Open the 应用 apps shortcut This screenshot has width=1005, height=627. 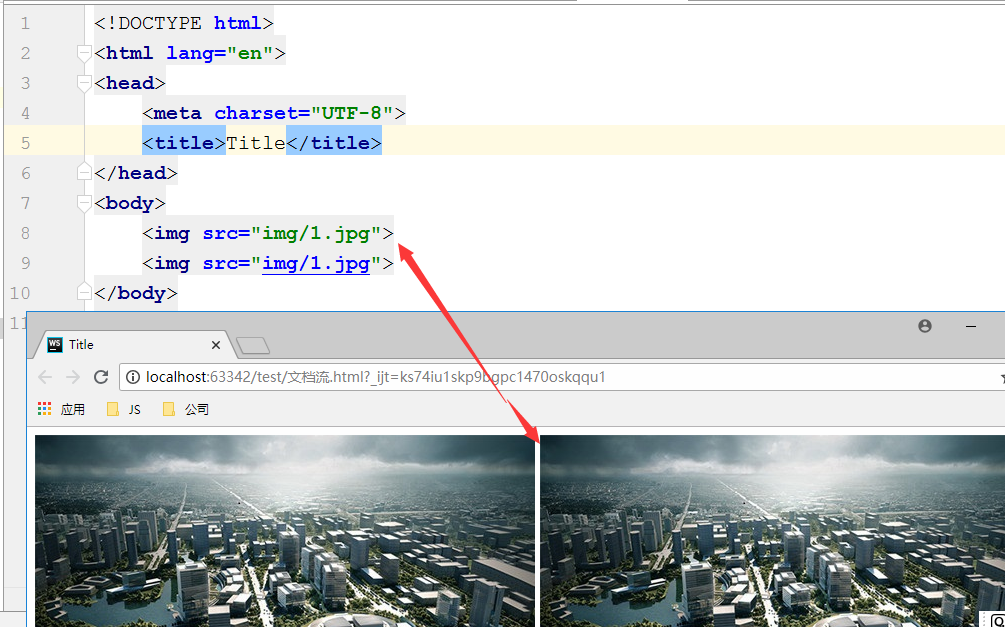pyautogui.click(x=62, y=409)
